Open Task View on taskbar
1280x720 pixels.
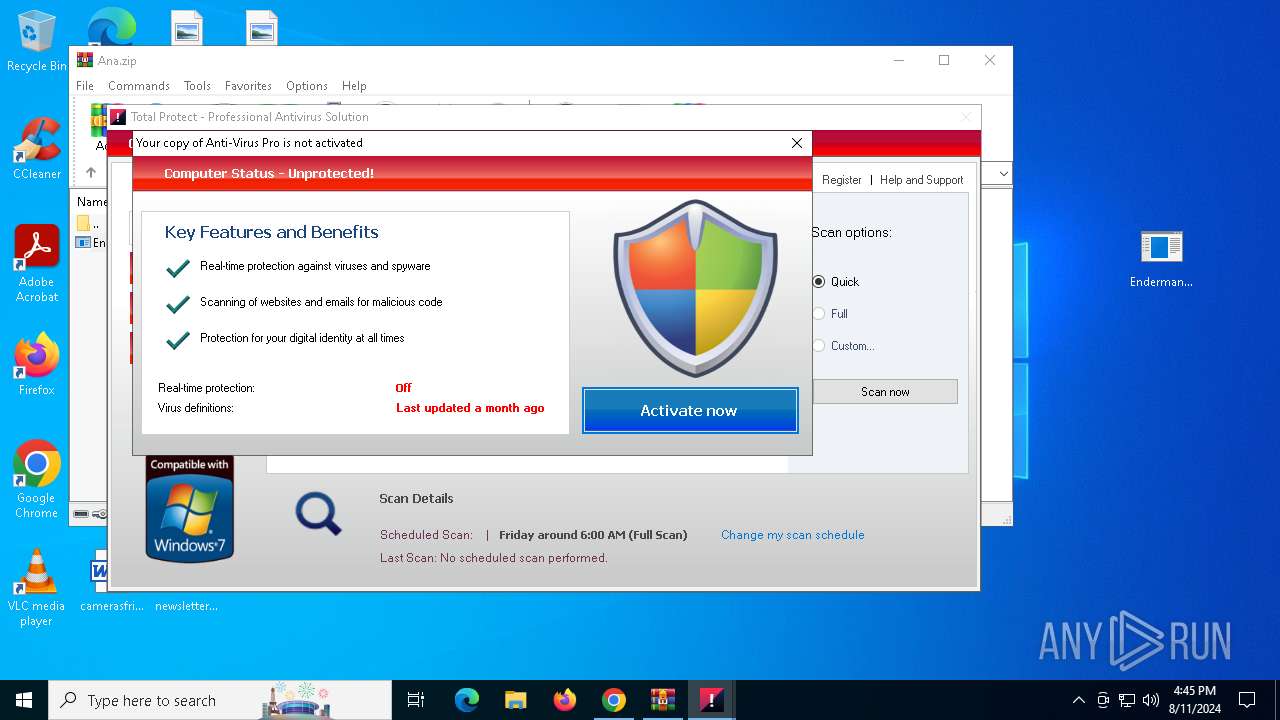point(416,700)
